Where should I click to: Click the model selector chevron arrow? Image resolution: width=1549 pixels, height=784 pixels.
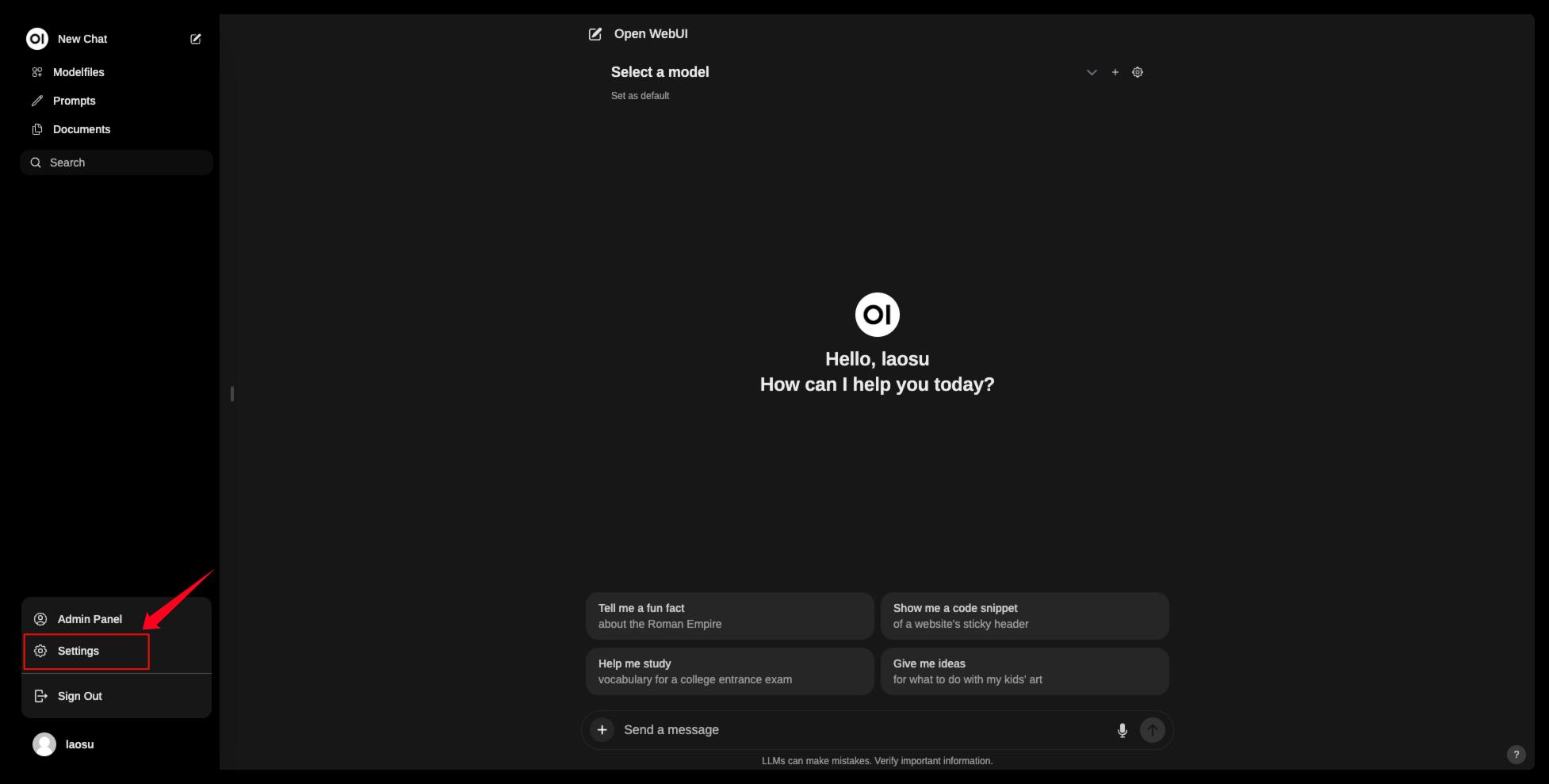[1092, 72]
